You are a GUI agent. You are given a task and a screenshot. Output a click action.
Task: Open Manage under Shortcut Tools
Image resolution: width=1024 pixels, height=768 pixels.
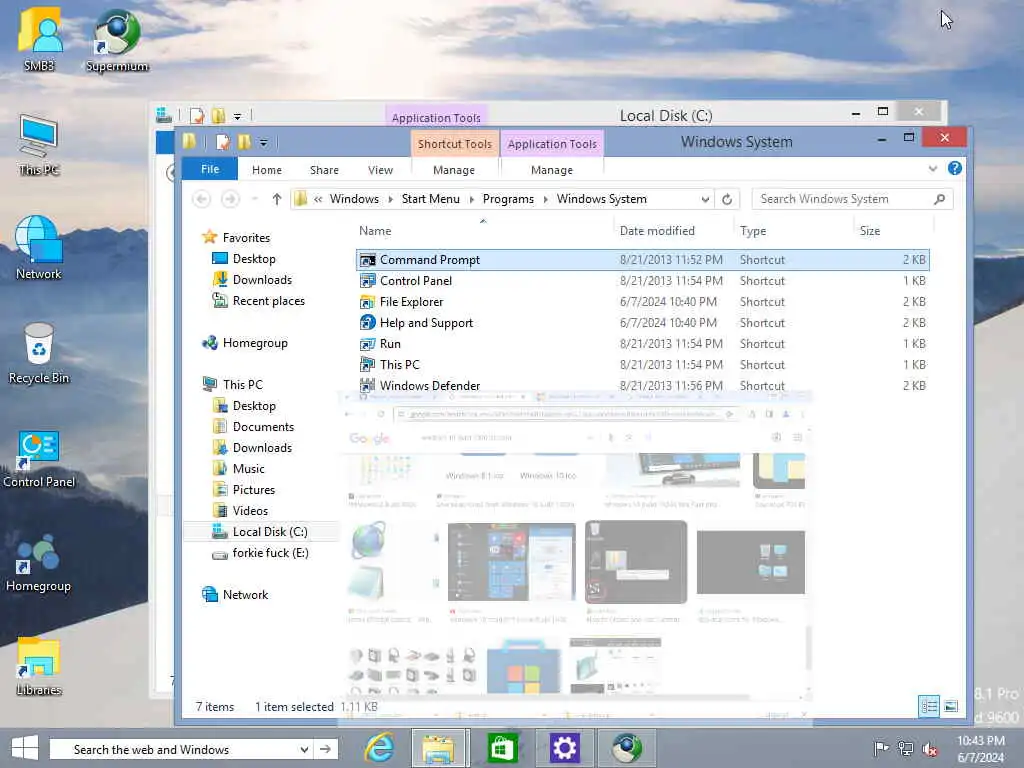pos(454,170)
